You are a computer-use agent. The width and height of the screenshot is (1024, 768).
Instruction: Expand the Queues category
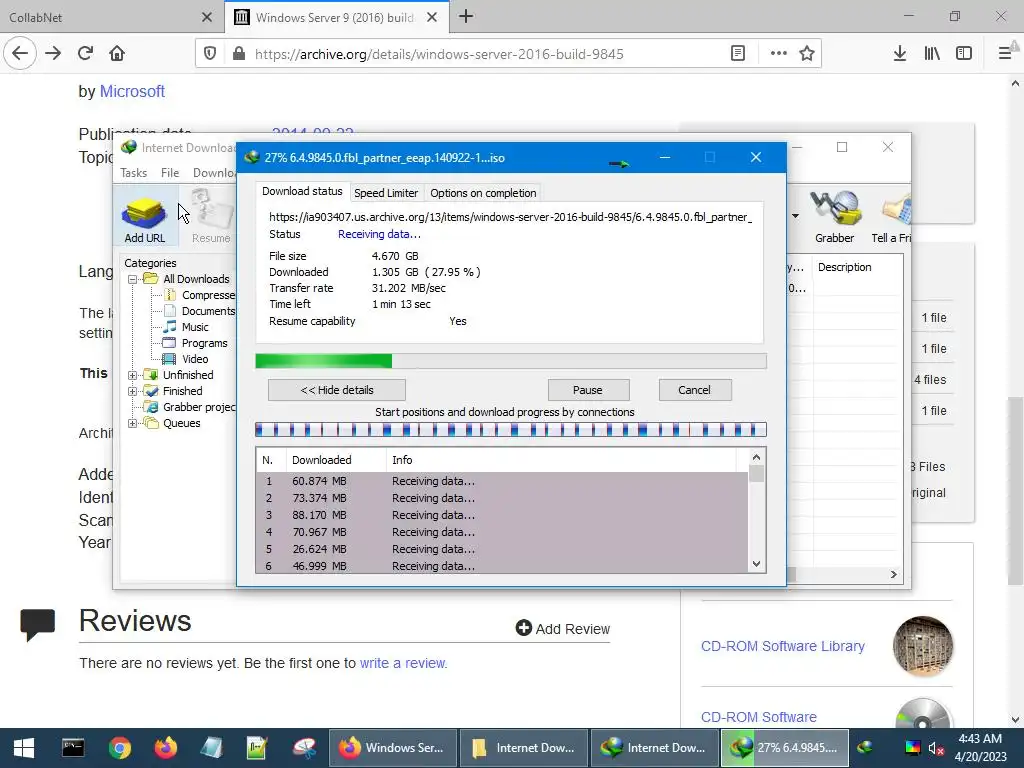(132, 423)
